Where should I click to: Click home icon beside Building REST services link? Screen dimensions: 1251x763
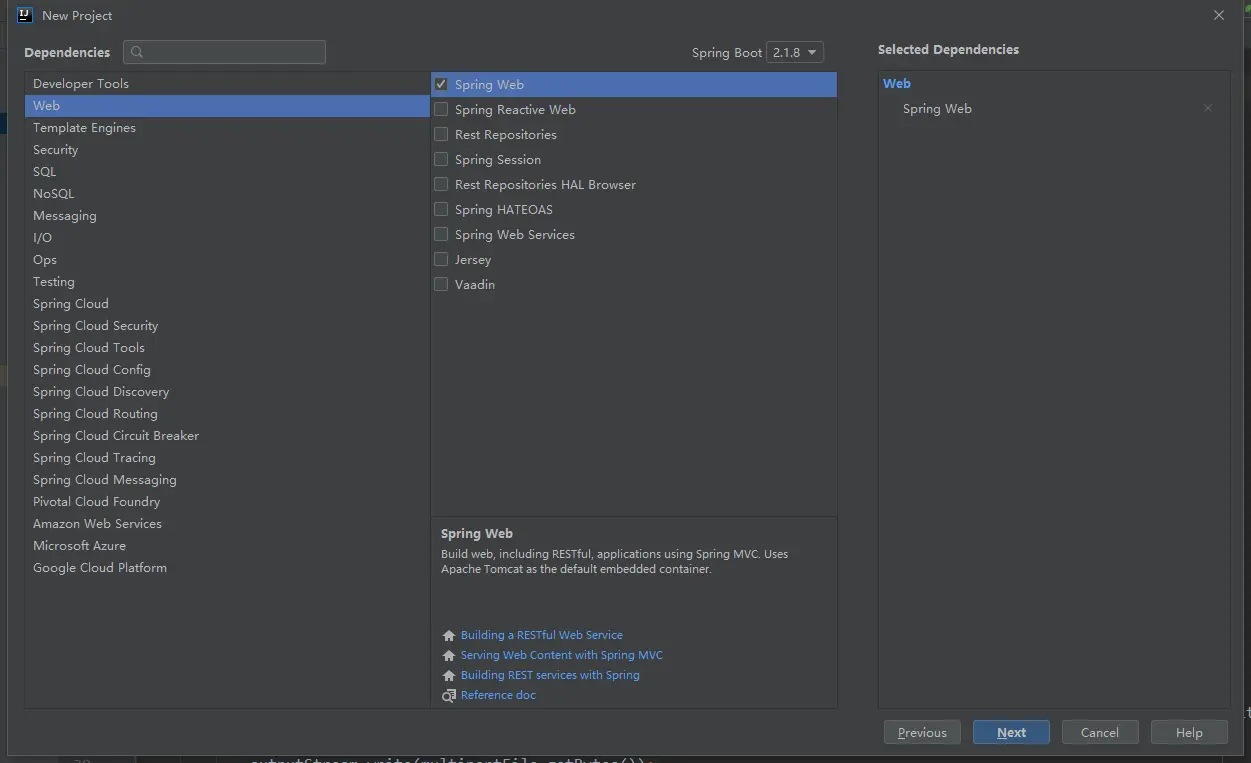[x=449, y=676]
